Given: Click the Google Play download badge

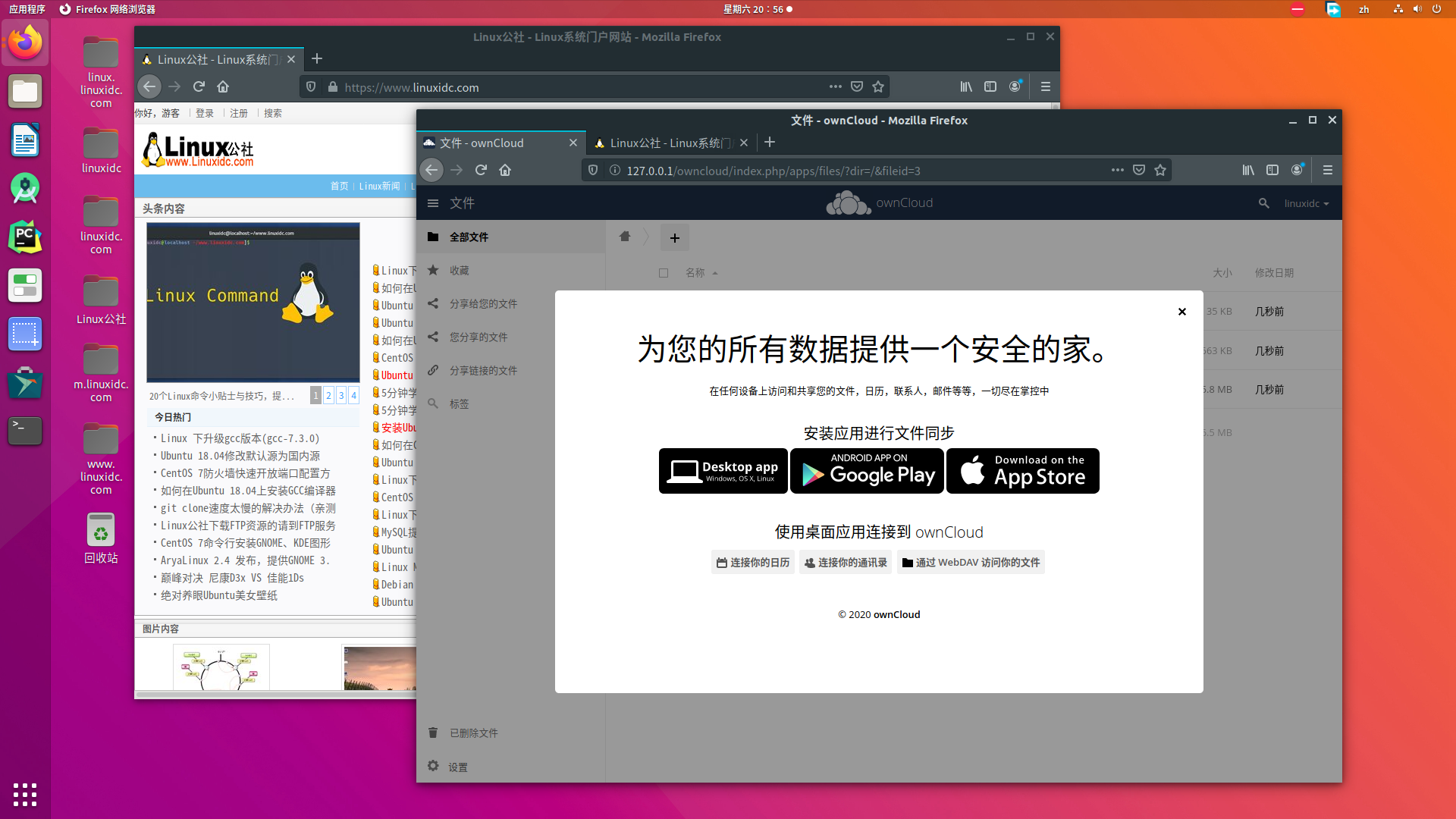Looking at the screenshot, I should pyautogui.click(x=867, y=470).
